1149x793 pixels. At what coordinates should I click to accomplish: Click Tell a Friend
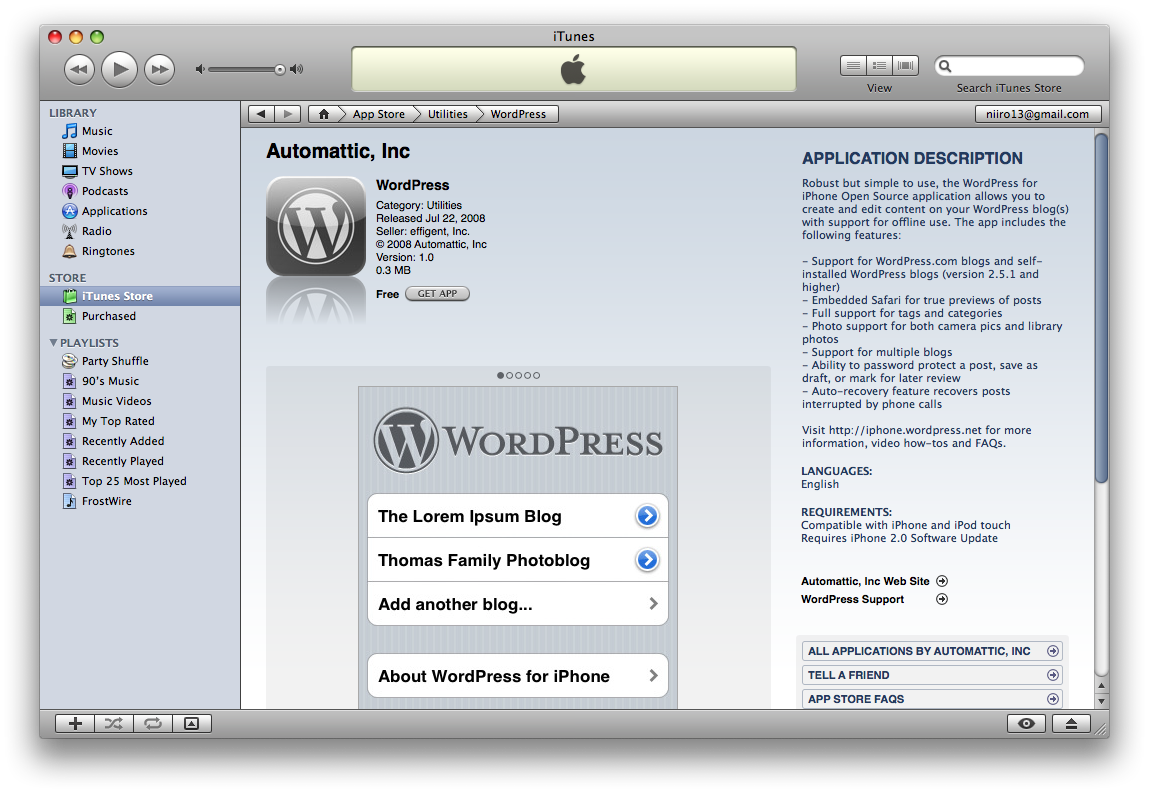pyautogui.click(x=932, y=675)
